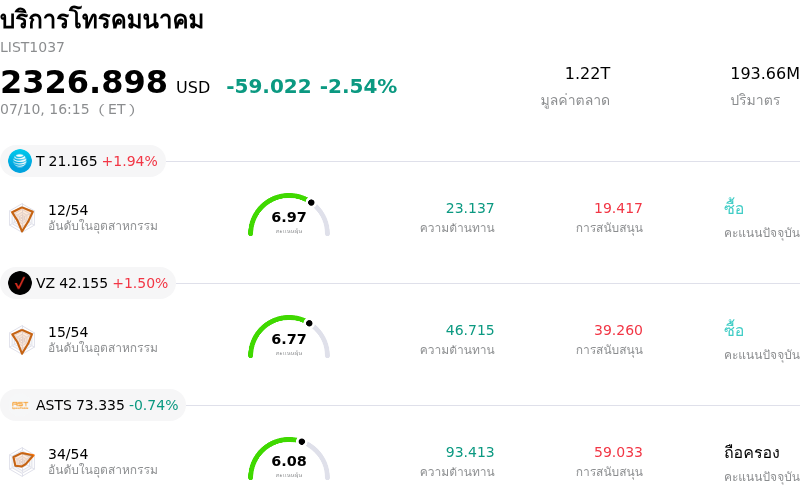Open the VZ 42.155 stock chip
800x499 pixels.
88,283
